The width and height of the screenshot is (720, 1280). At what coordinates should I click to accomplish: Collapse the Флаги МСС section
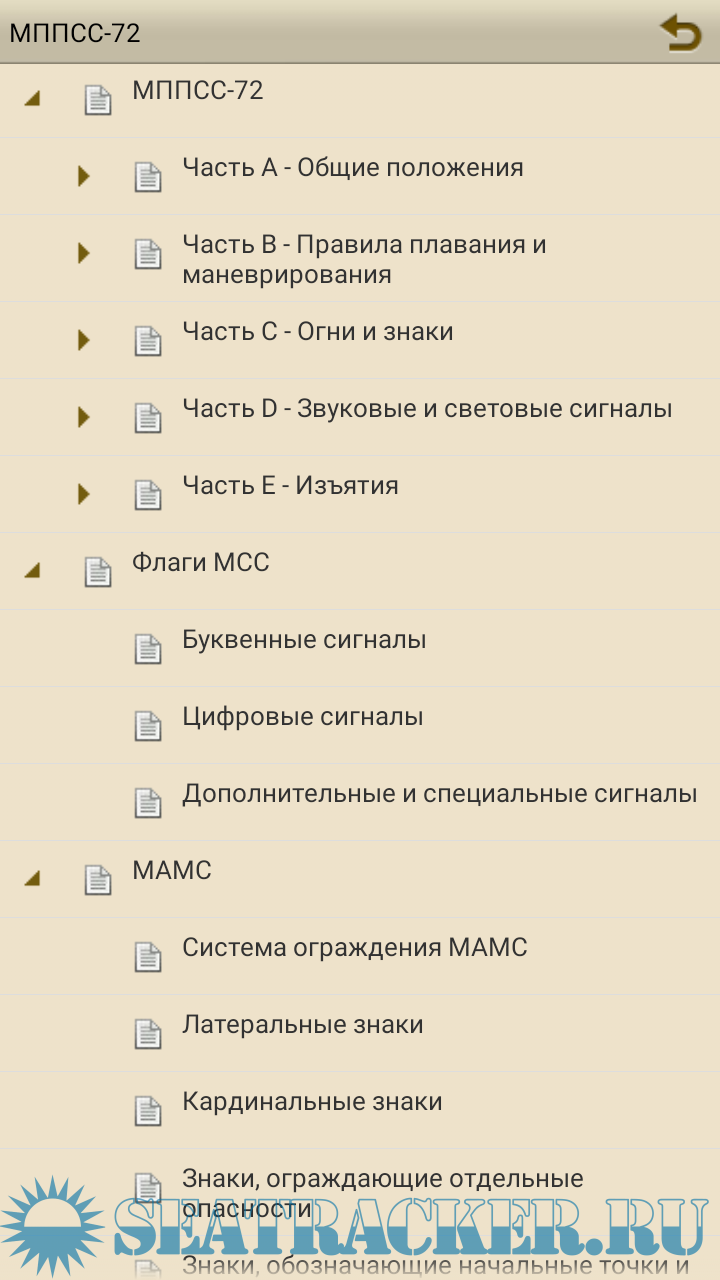(x=33, y=571)
